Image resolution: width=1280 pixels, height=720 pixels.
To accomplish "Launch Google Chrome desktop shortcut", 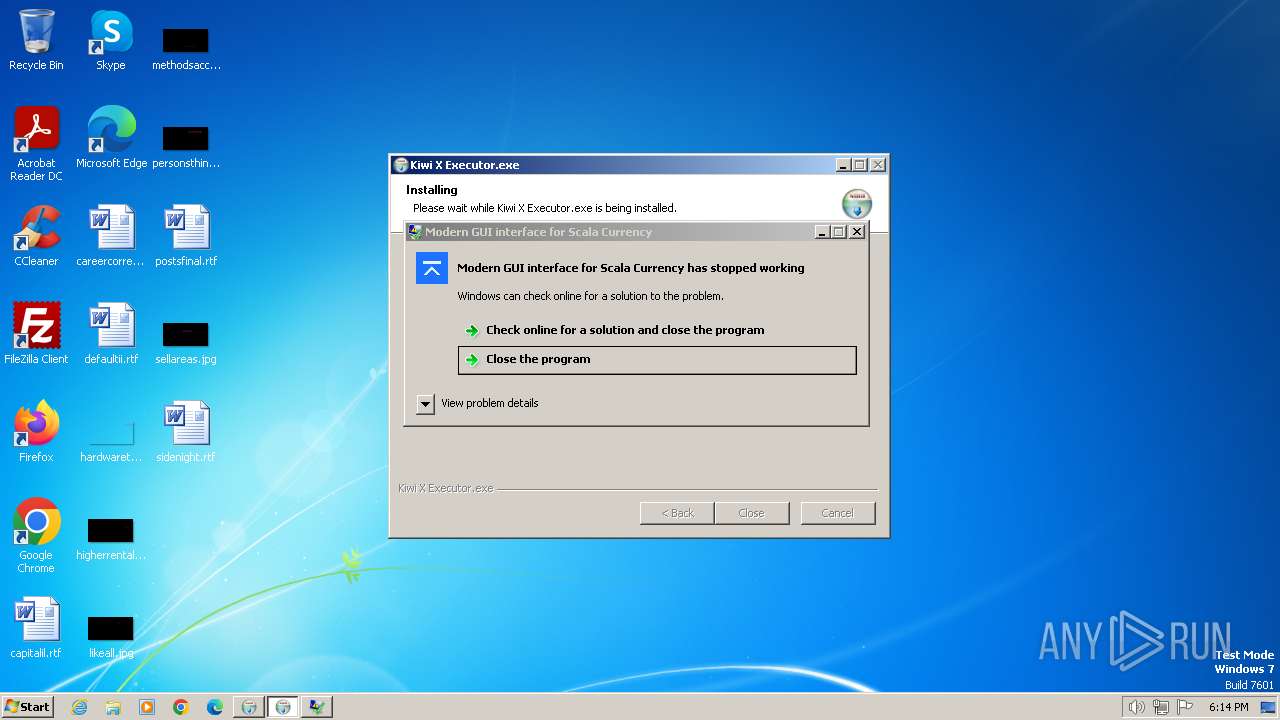I will (36, 536).
